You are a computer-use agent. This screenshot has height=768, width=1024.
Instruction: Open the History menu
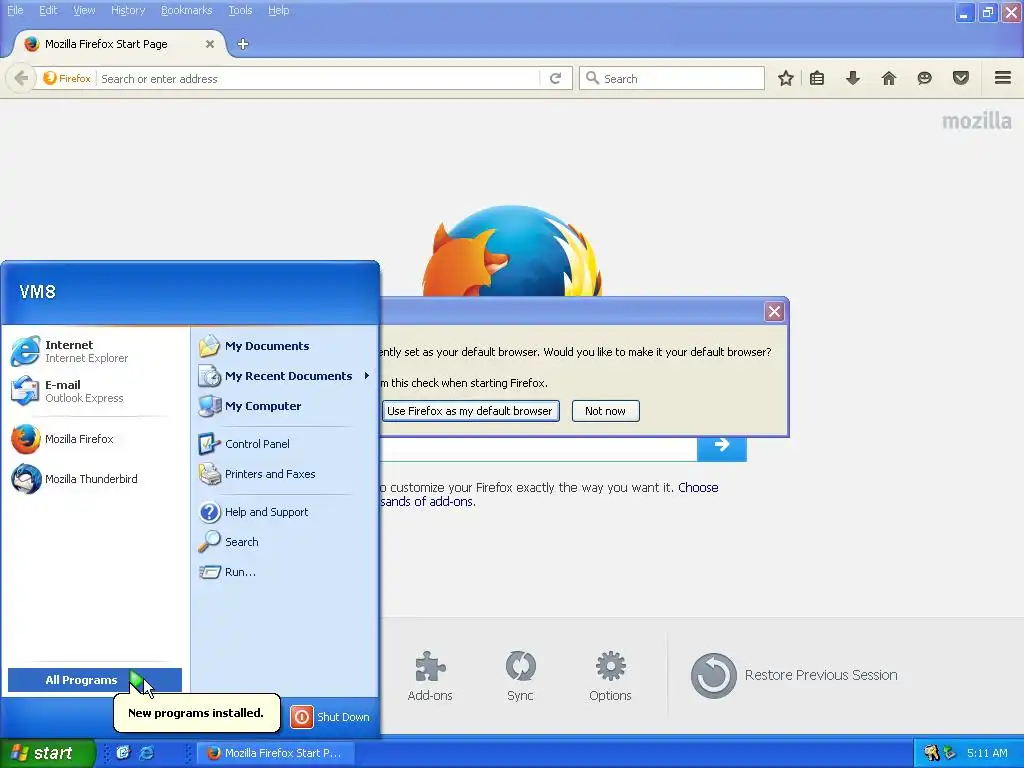pyautogui.click(x=128, y=10)
